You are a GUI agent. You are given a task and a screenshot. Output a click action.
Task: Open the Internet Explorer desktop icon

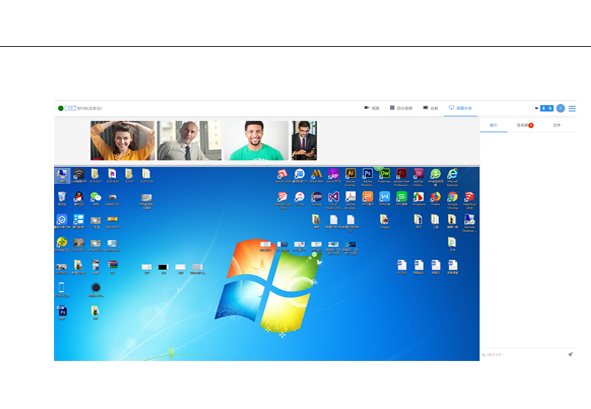point(452,176)
